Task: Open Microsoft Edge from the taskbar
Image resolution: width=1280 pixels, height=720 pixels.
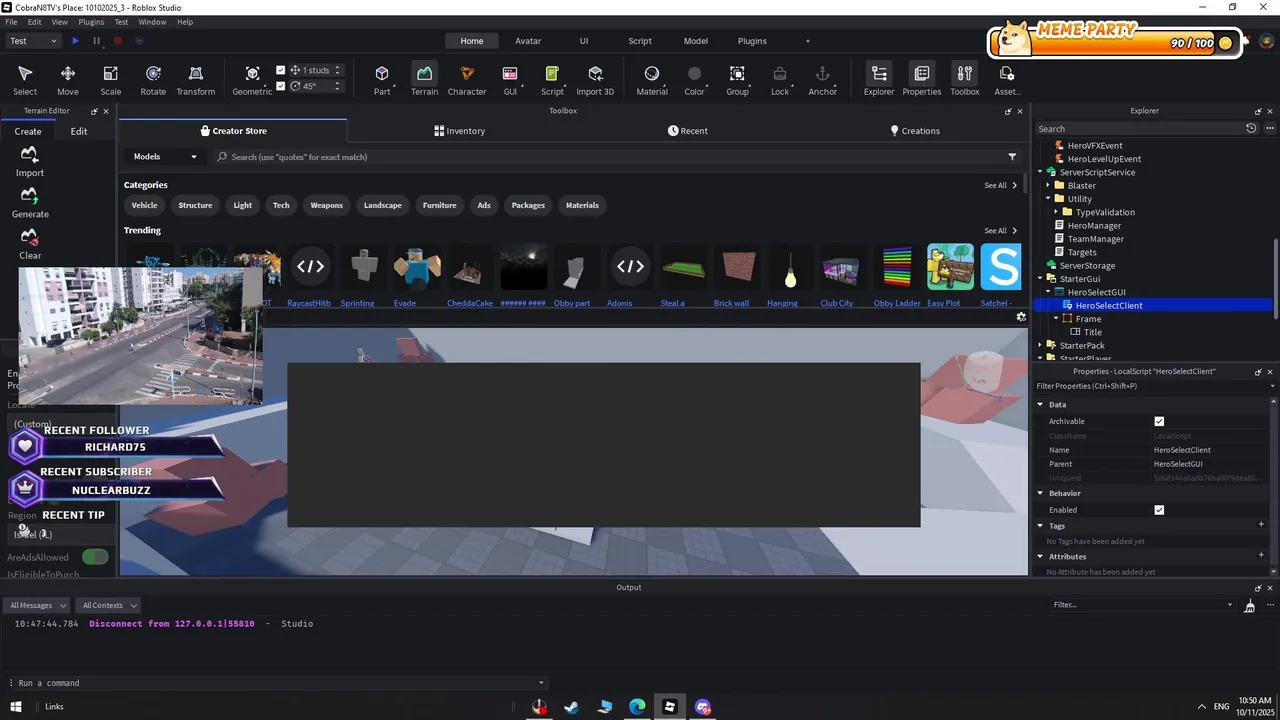Action: [637, 707]
